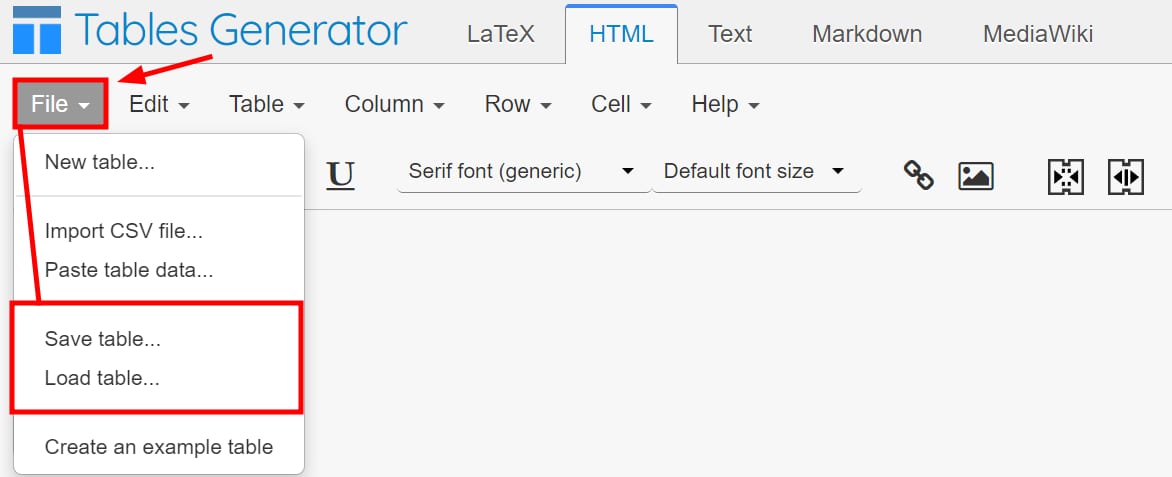
Task: Toggle underline text formatting
Action: (x=341, y=174)
